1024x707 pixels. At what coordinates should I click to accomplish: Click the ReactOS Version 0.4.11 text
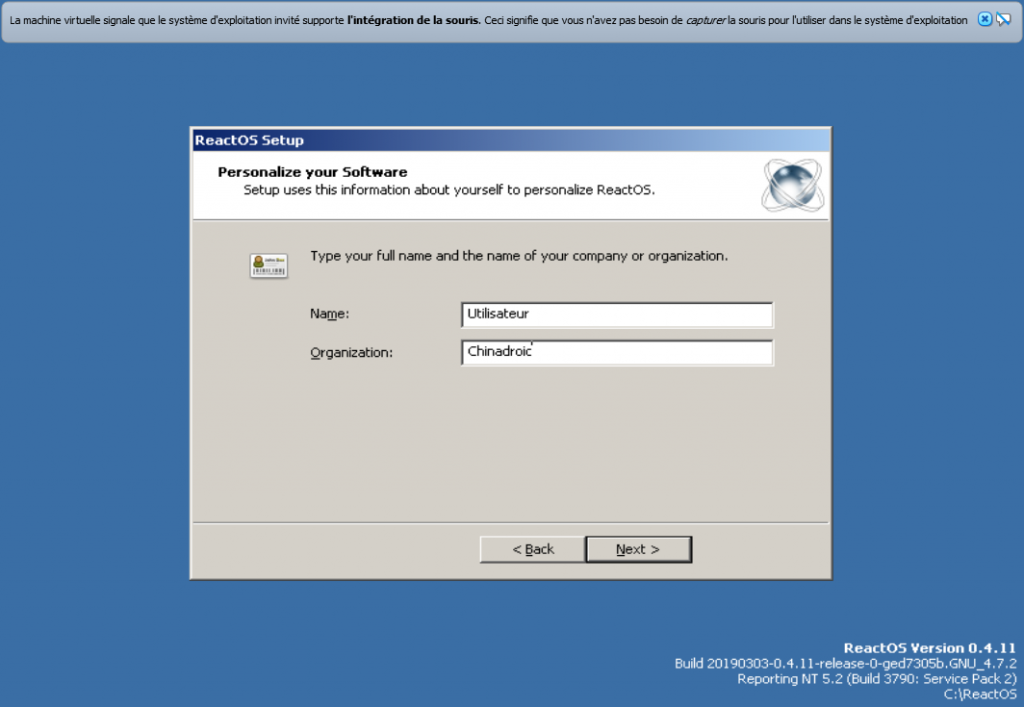pos(929,648)
